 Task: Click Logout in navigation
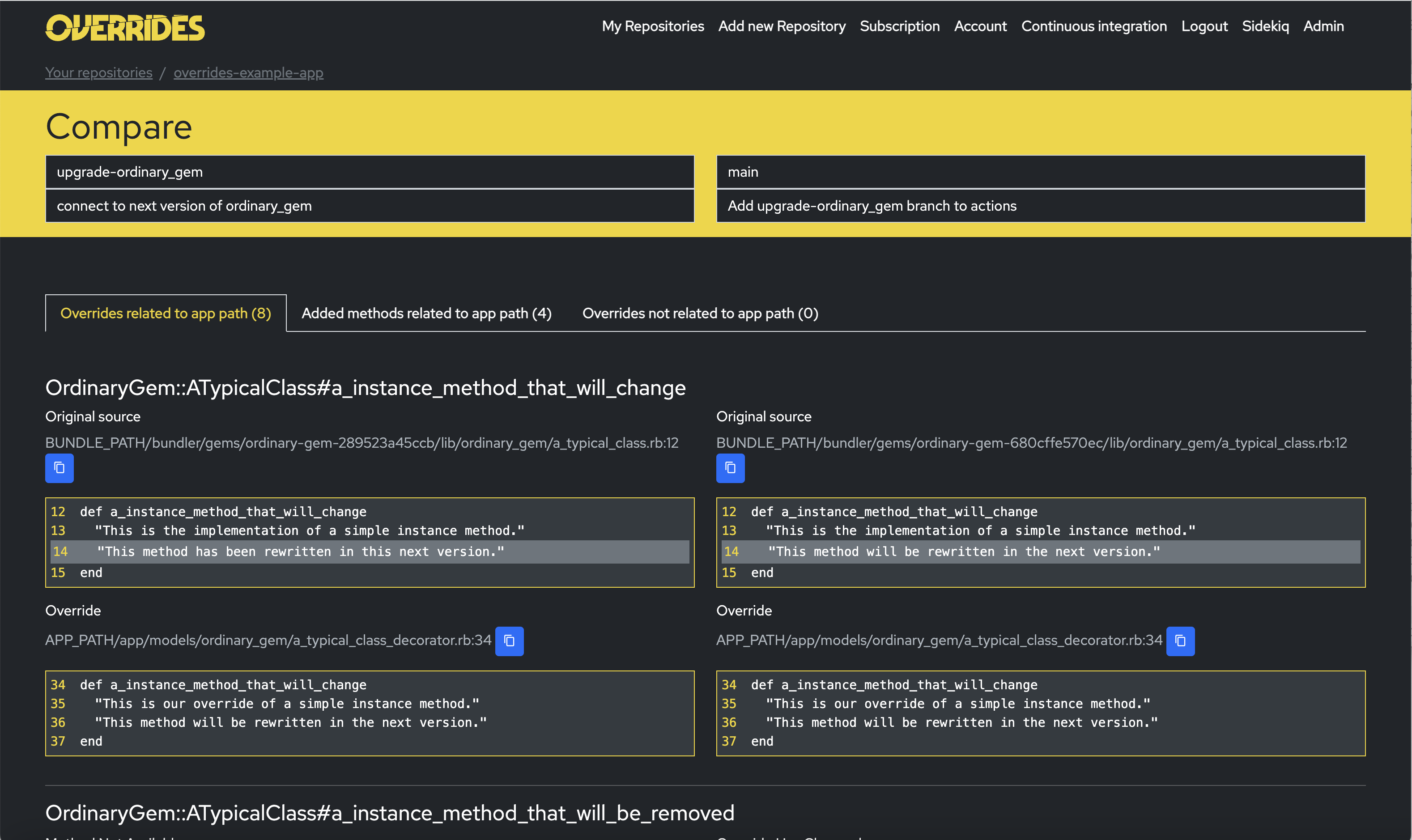[x=1204, y=26]
